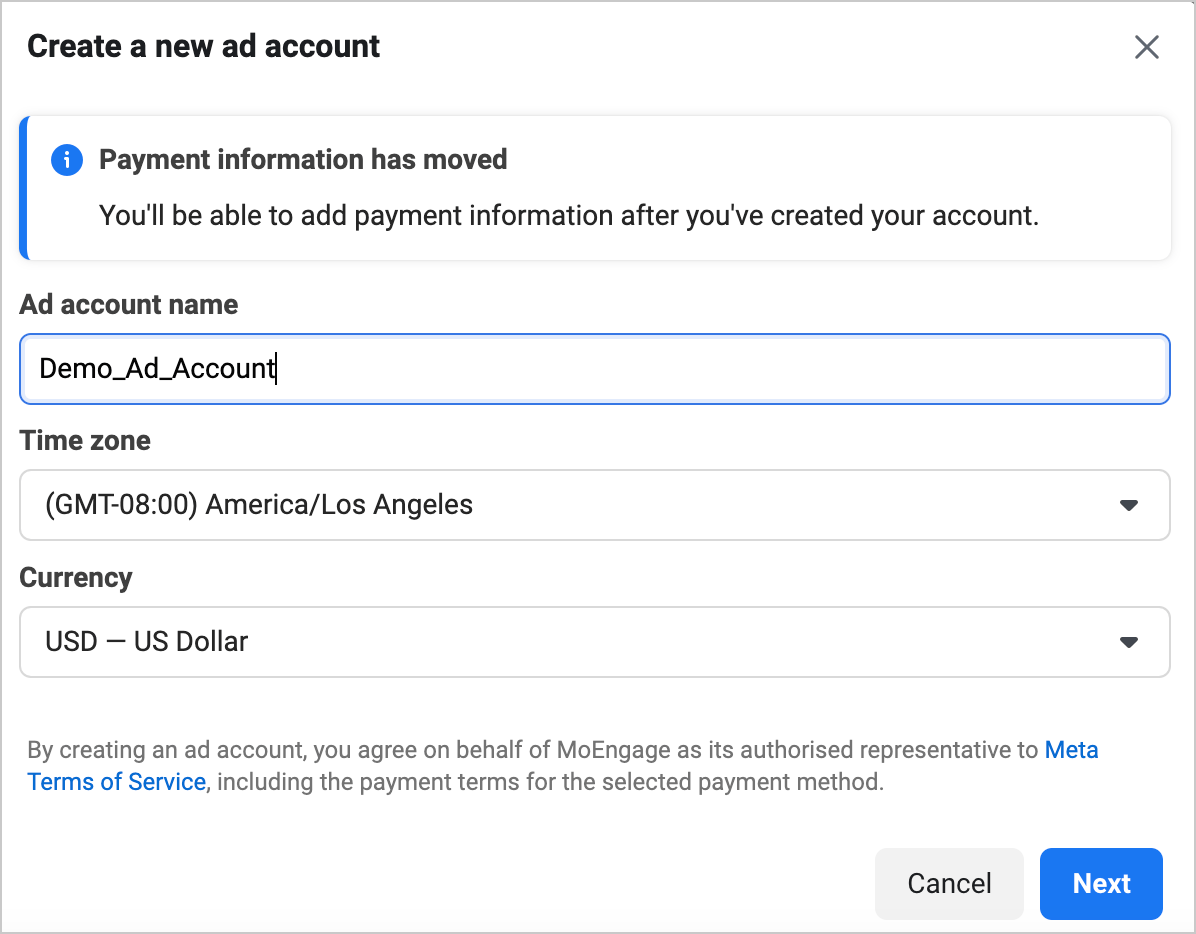Open the America/Los Angeles time zone dropdown
This screenshot has width=1196, height=934.
(595, 505)
